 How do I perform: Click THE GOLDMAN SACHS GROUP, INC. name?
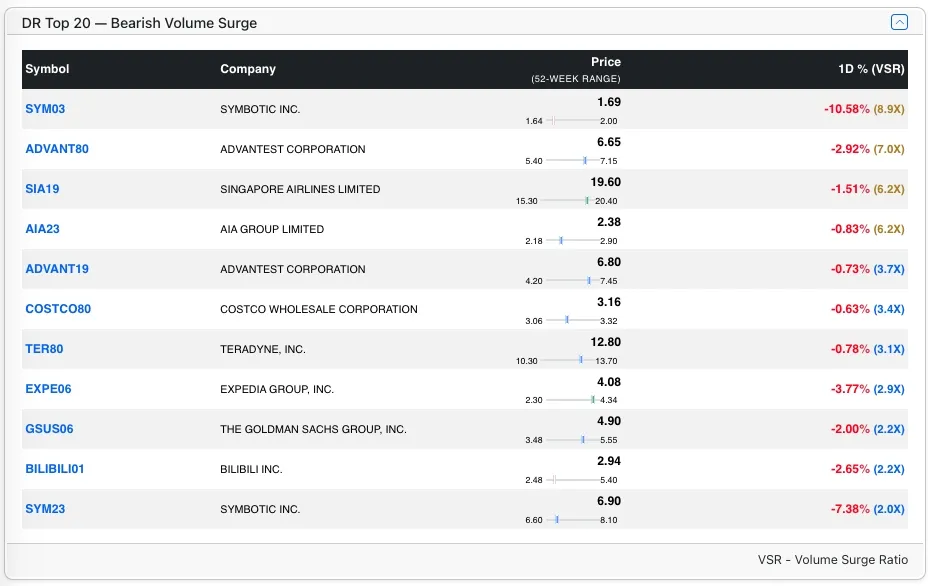pos(314,429)
